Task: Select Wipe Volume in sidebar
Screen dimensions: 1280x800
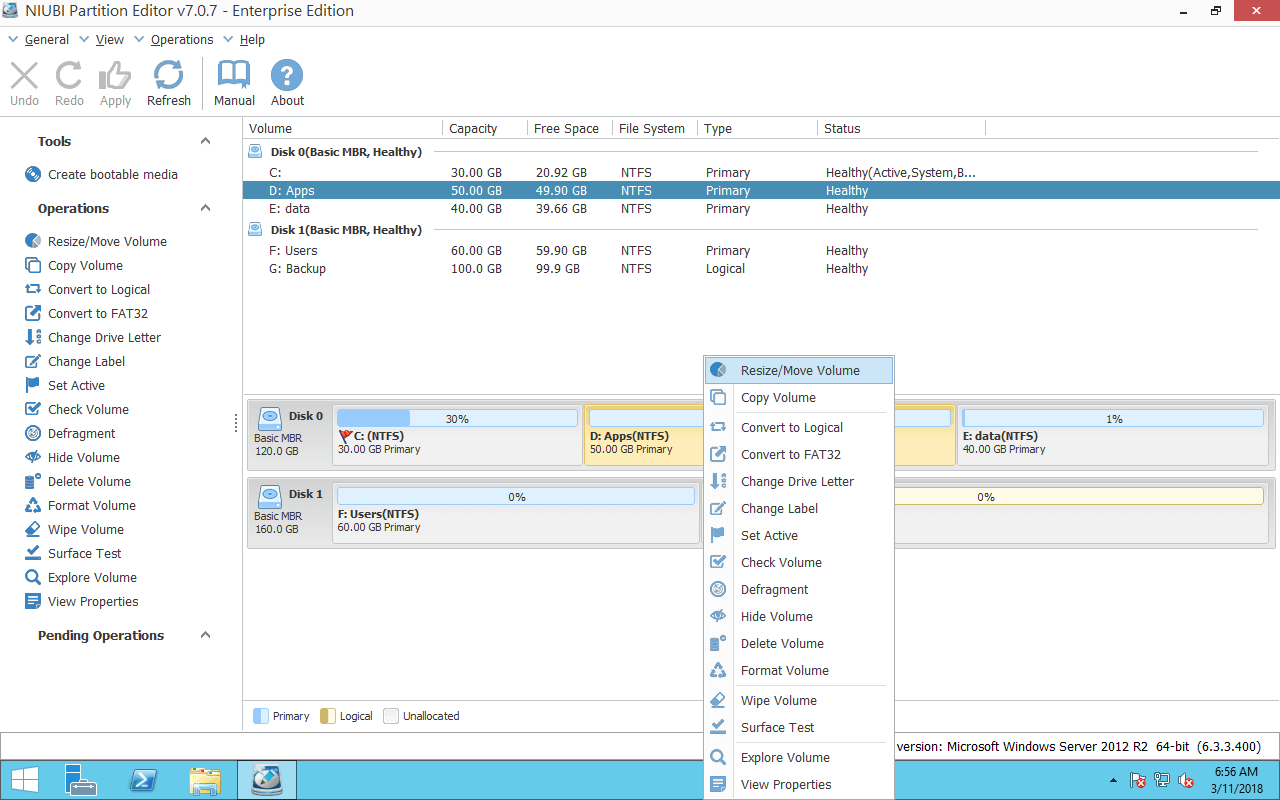Action: coord(86,529)
